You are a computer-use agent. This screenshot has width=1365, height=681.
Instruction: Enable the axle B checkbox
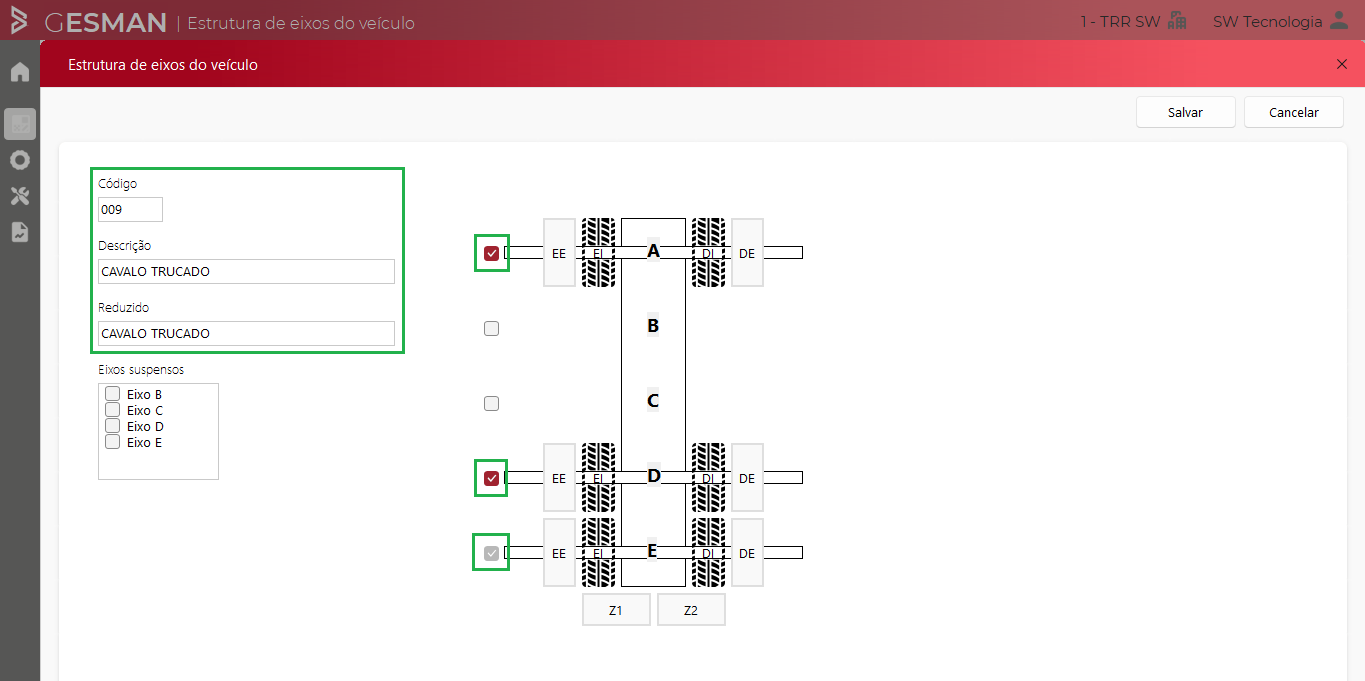pos(491,328)
